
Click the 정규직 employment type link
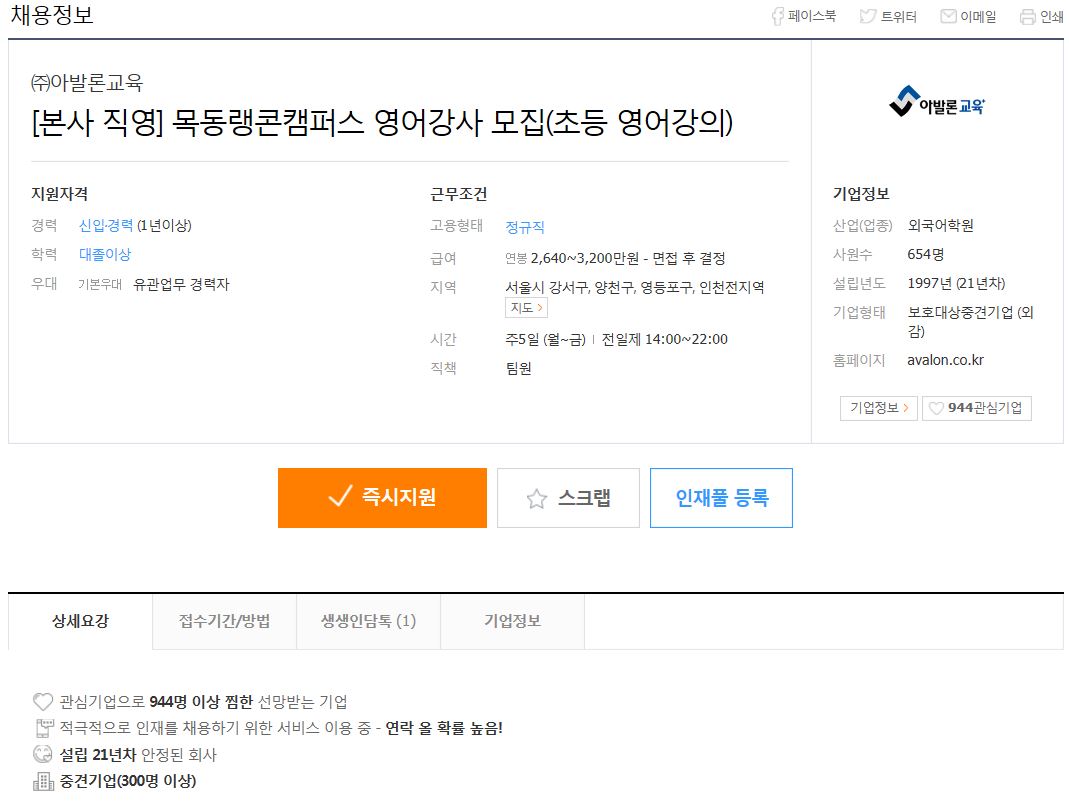click(525, 227)
